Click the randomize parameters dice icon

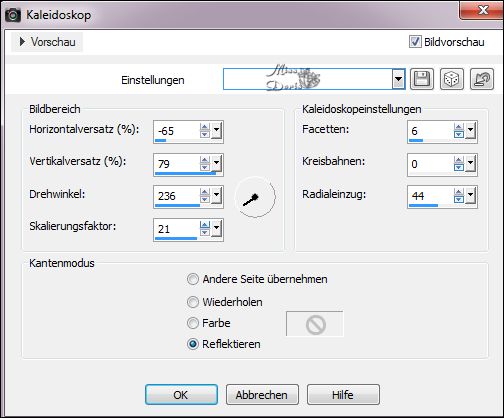tap(452, 79)
